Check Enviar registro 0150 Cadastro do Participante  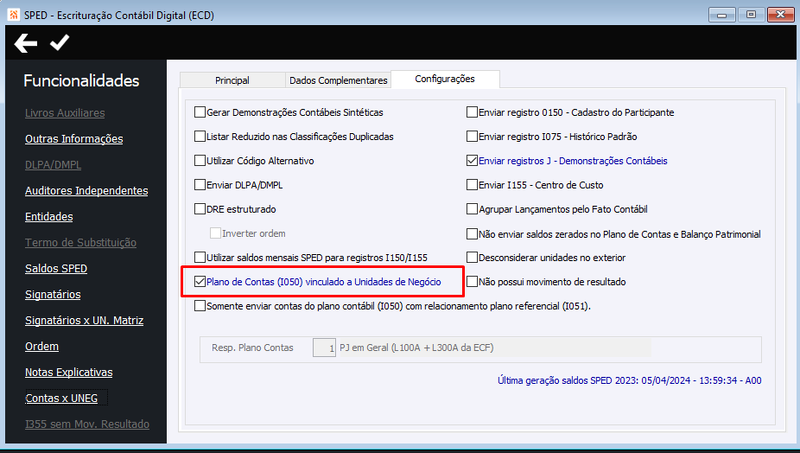point(472,112)
